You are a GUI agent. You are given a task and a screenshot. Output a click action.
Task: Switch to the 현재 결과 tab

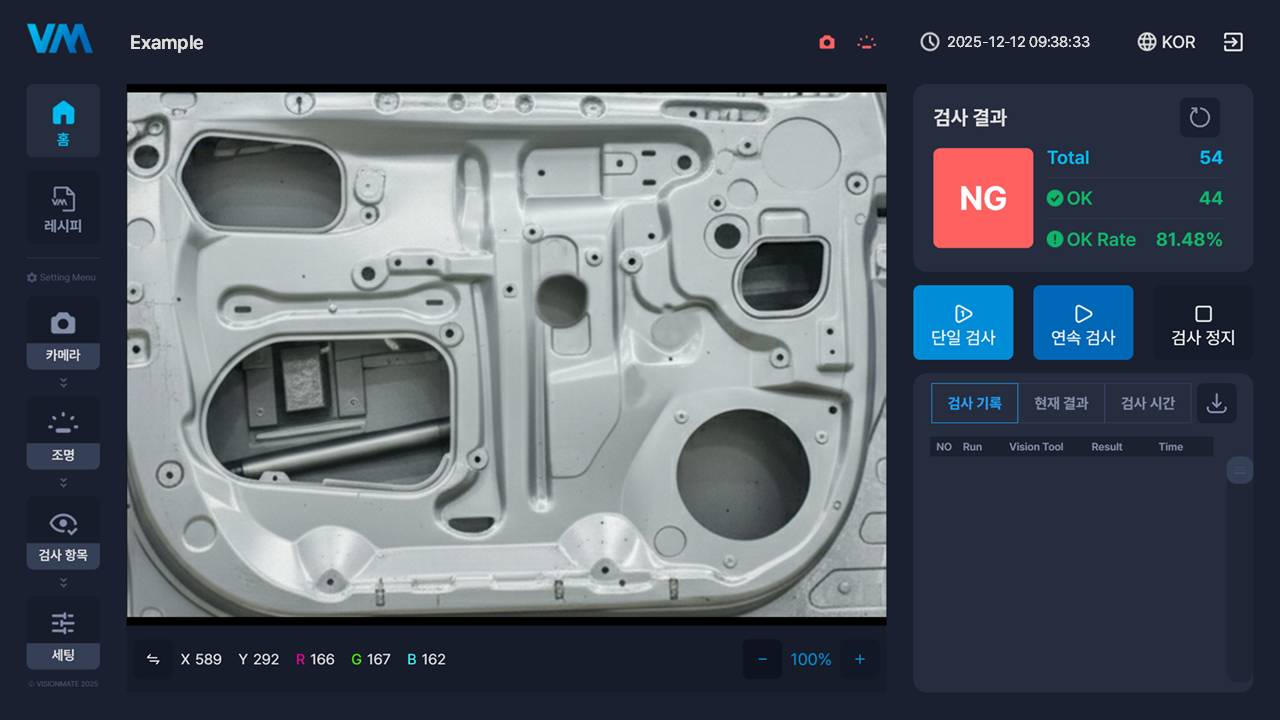tap(1060, 403)
